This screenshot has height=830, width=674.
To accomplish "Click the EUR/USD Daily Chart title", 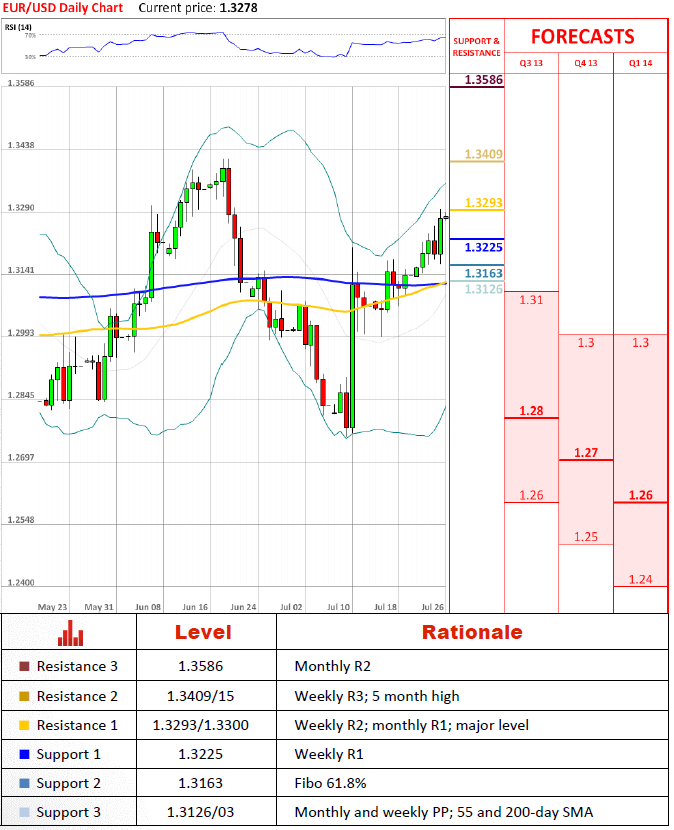I will (x=62, y=8).
